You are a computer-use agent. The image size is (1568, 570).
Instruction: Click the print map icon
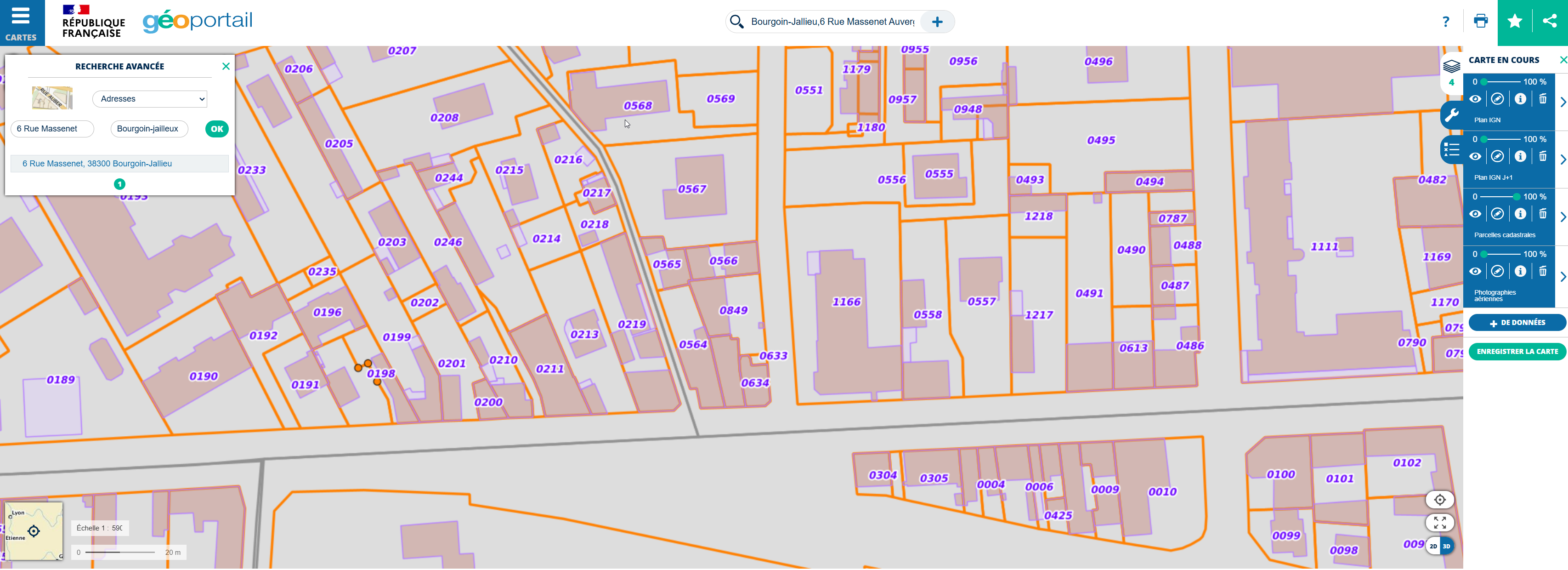pyautogui.click(x=1480, y=21)
